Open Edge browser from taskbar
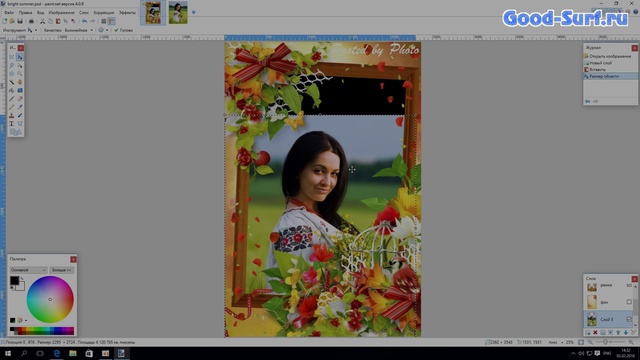 56,353
